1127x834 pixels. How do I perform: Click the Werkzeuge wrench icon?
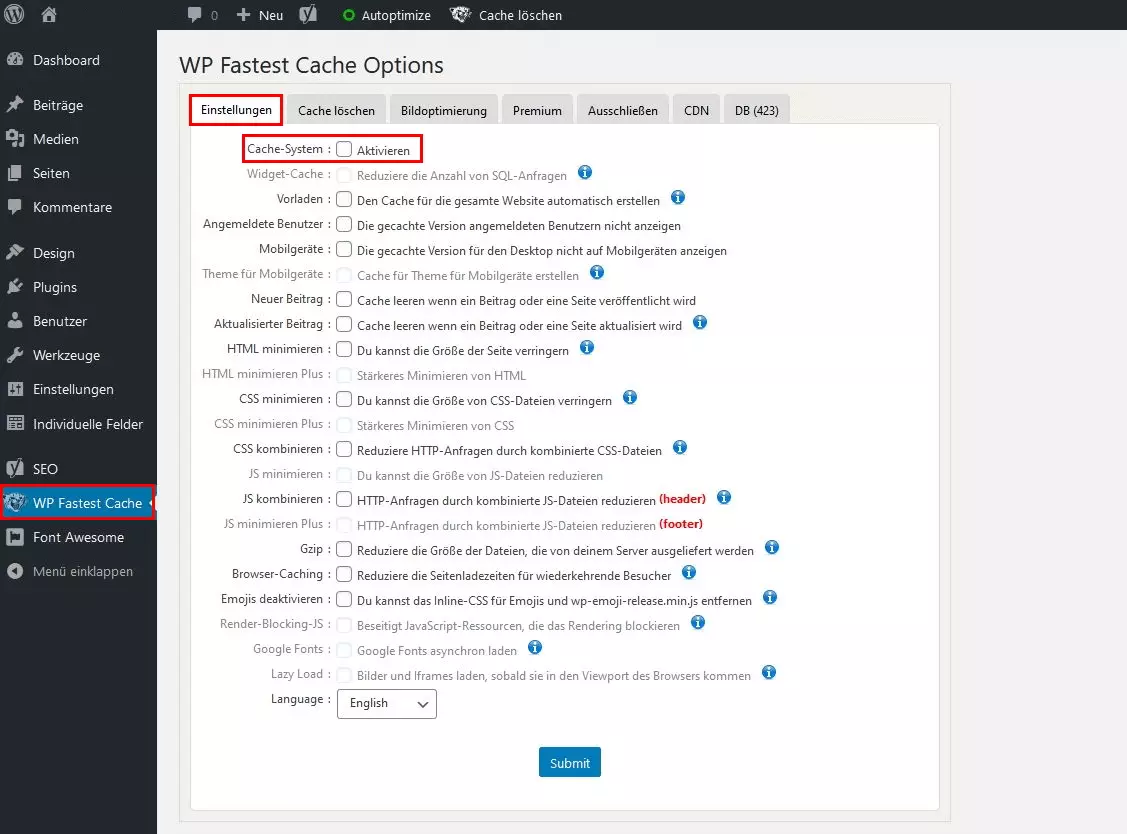[x=15, y=354]
